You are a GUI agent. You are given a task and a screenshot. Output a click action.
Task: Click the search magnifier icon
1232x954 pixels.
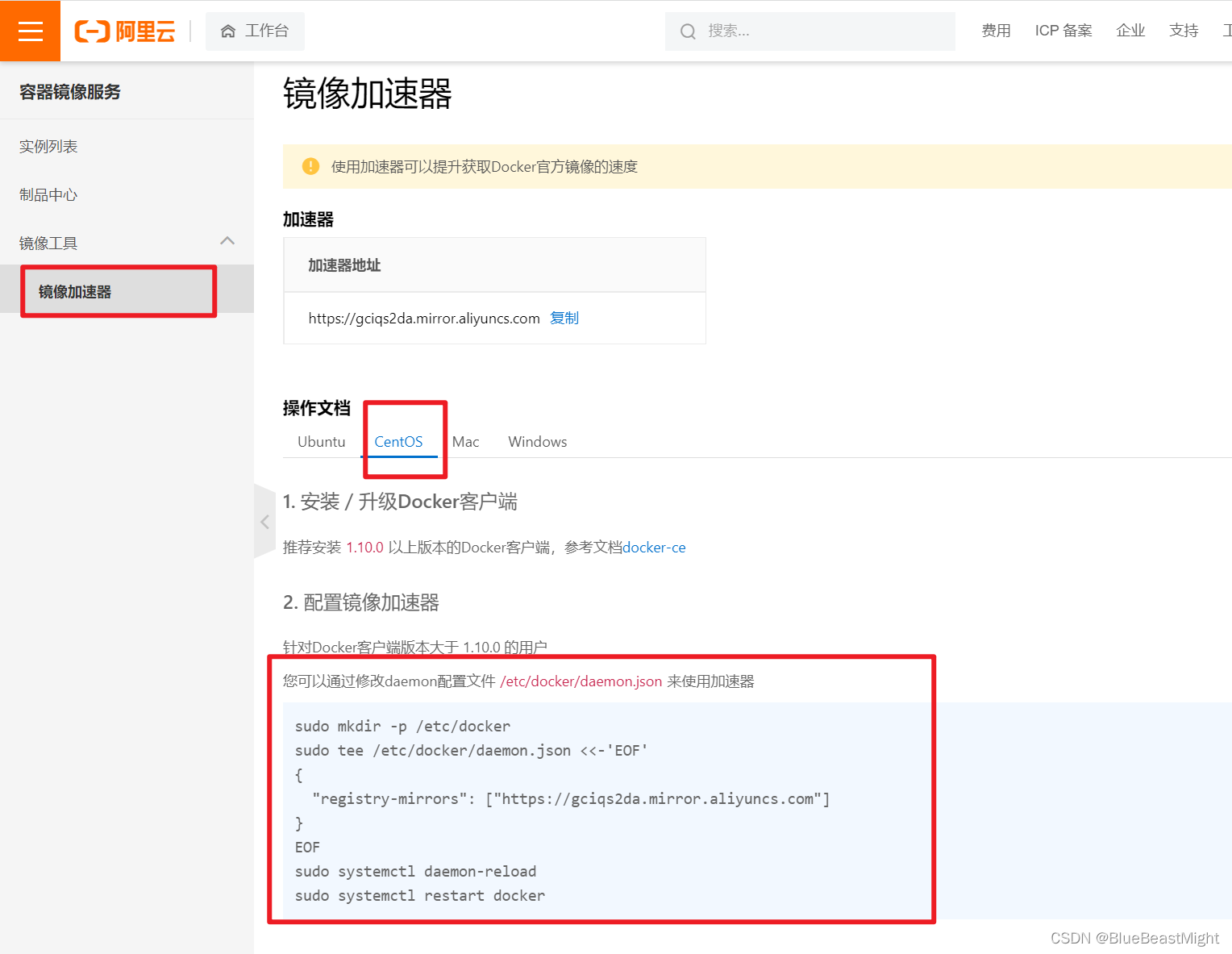[x=687, y=31]
